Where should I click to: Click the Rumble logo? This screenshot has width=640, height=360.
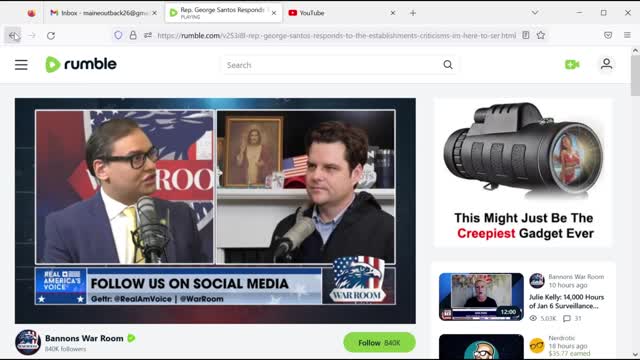pos(81,64)
